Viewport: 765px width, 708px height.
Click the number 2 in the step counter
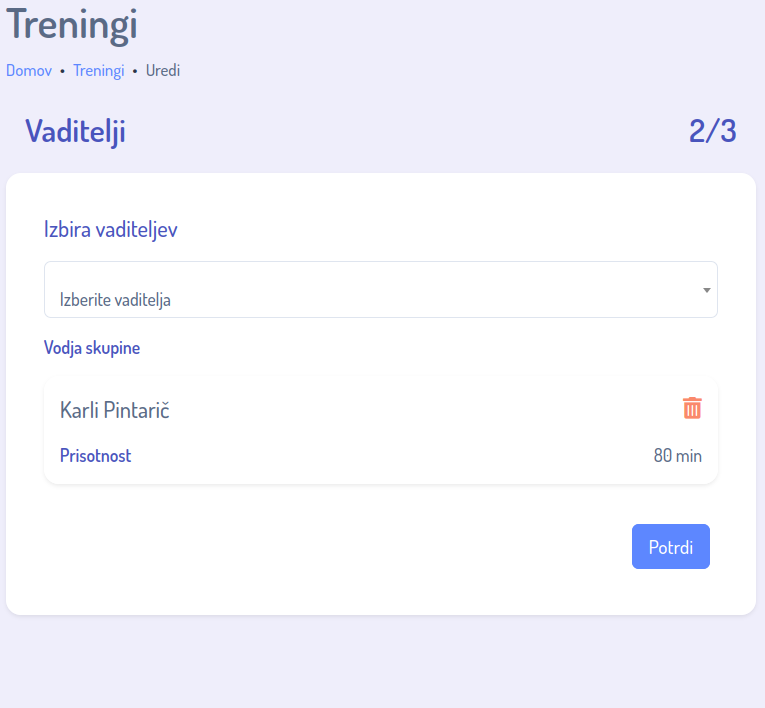[x=698, y=131]
